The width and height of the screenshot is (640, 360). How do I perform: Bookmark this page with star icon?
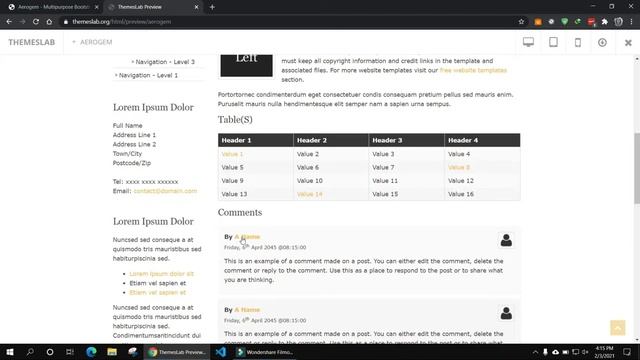click(521, 22)
